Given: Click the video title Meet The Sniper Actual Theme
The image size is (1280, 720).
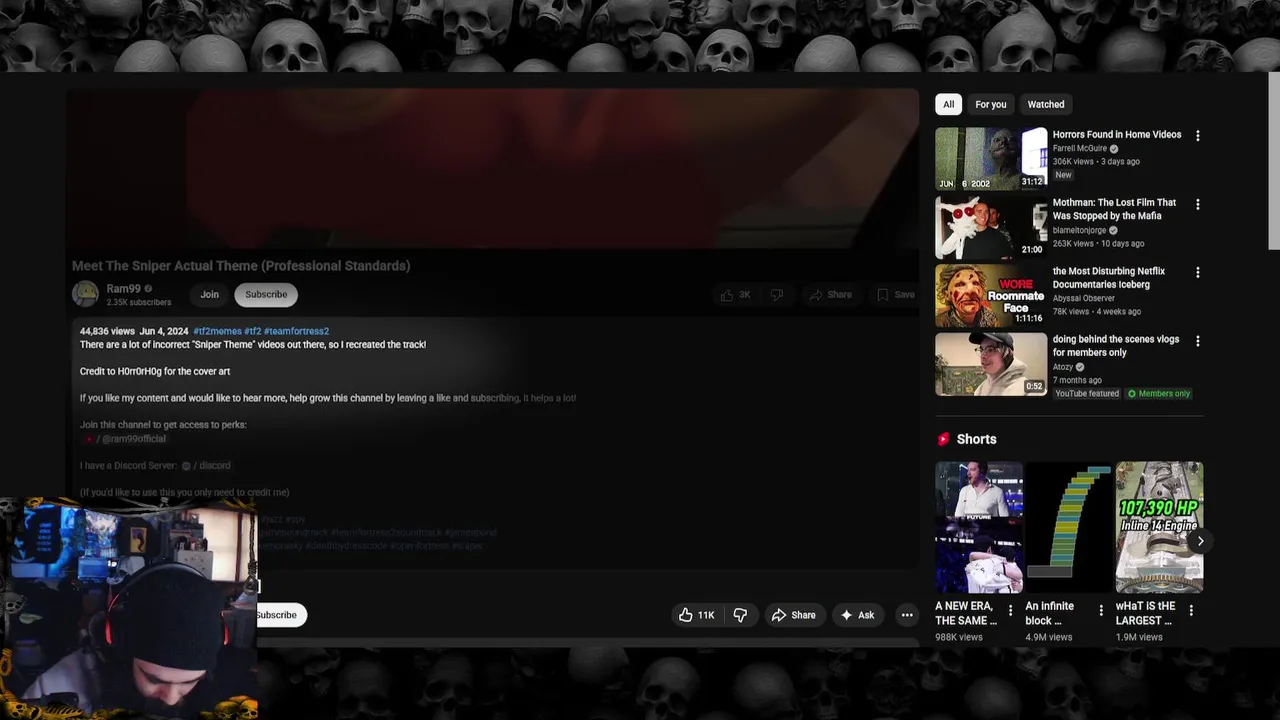Looking at the screenshot, I should [x=241, y=266].
